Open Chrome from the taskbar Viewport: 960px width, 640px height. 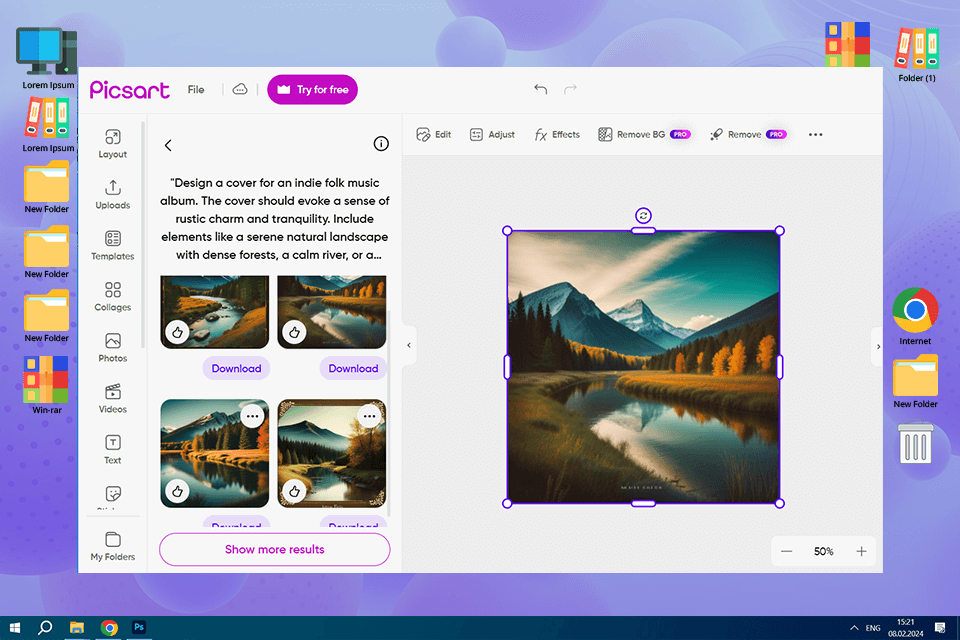(x=109, y=628)
